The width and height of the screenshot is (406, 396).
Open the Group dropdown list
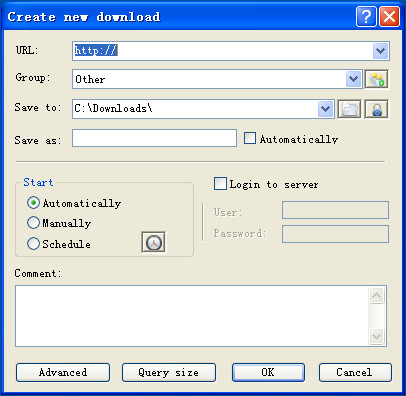point(353,79)
